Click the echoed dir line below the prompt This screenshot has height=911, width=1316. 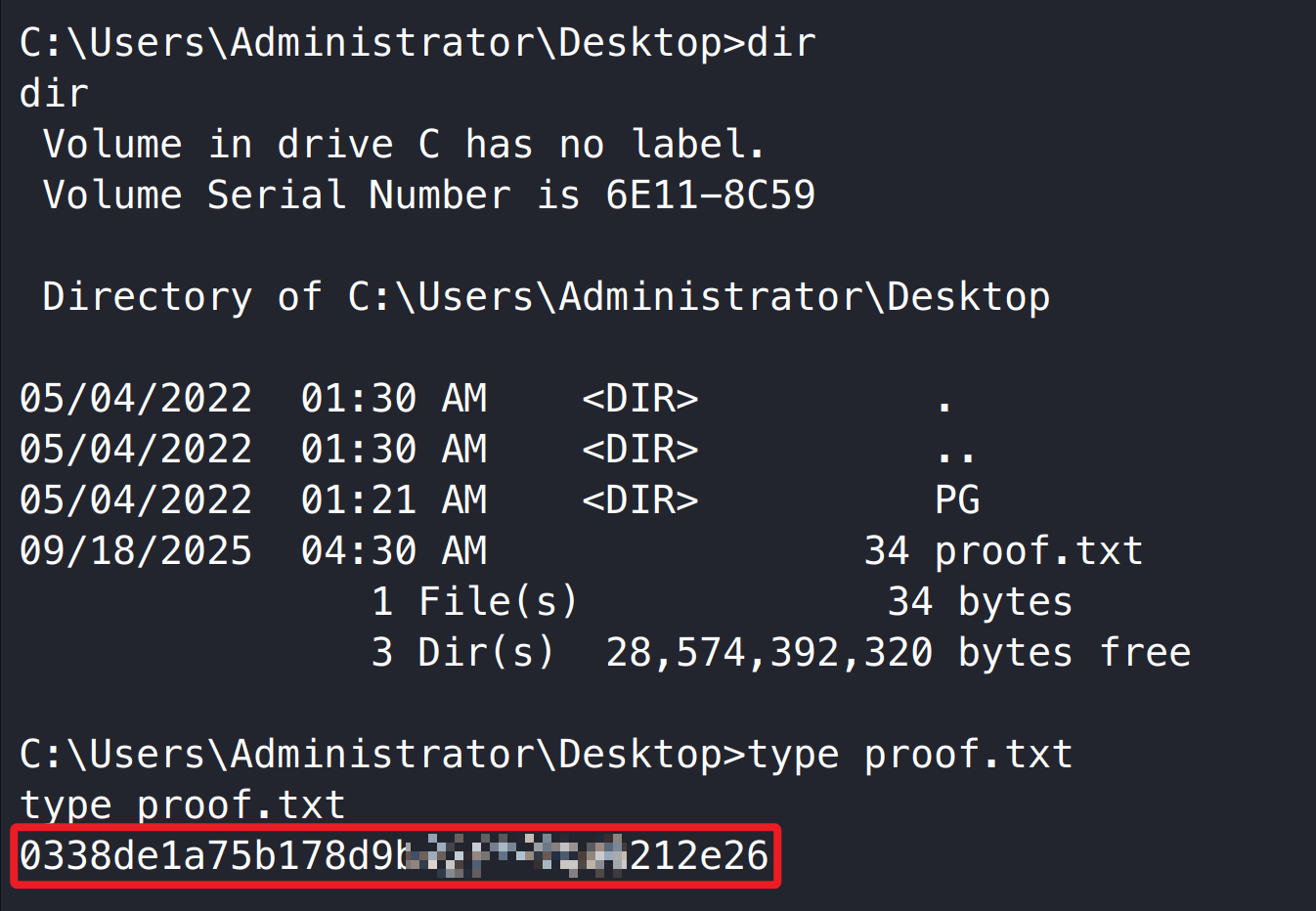[x=55, y=94]
